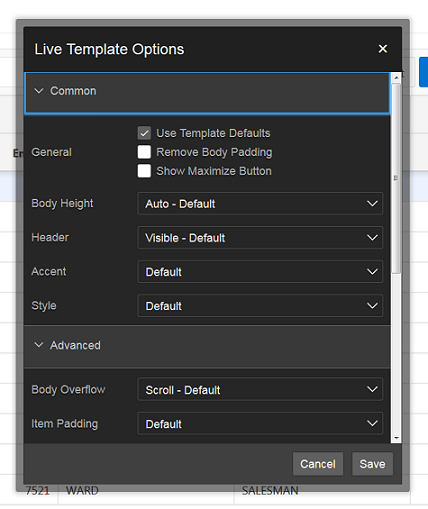Viewport: 428px width, 509px height.
Task: Close the Live Template Options dialog
Action: pyautogui.click(x=383, y=49)
